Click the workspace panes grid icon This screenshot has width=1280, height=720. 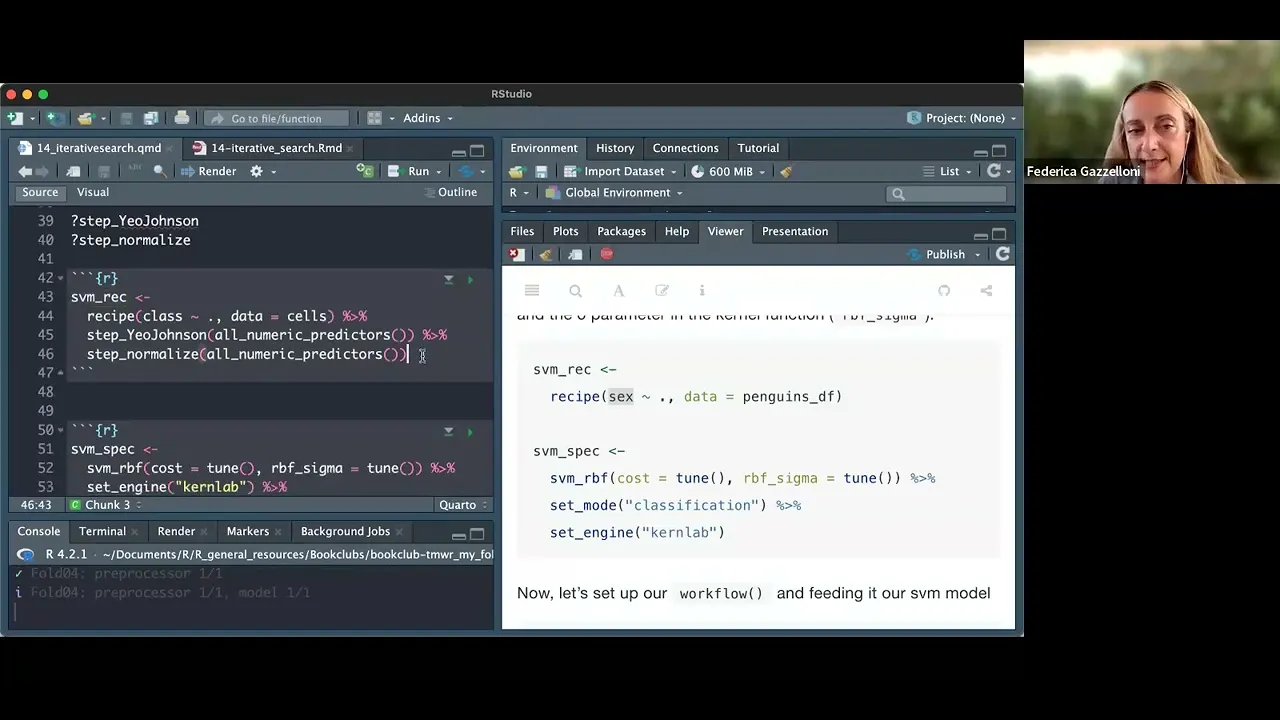pyautogui.click(x=374, y=118)
